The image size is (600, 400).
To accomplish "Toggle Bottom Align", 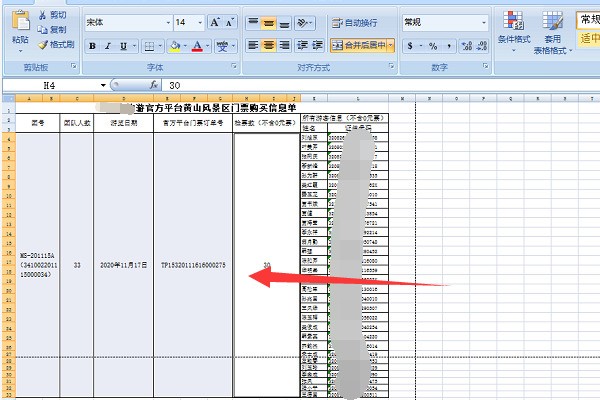I will (284, 23).
